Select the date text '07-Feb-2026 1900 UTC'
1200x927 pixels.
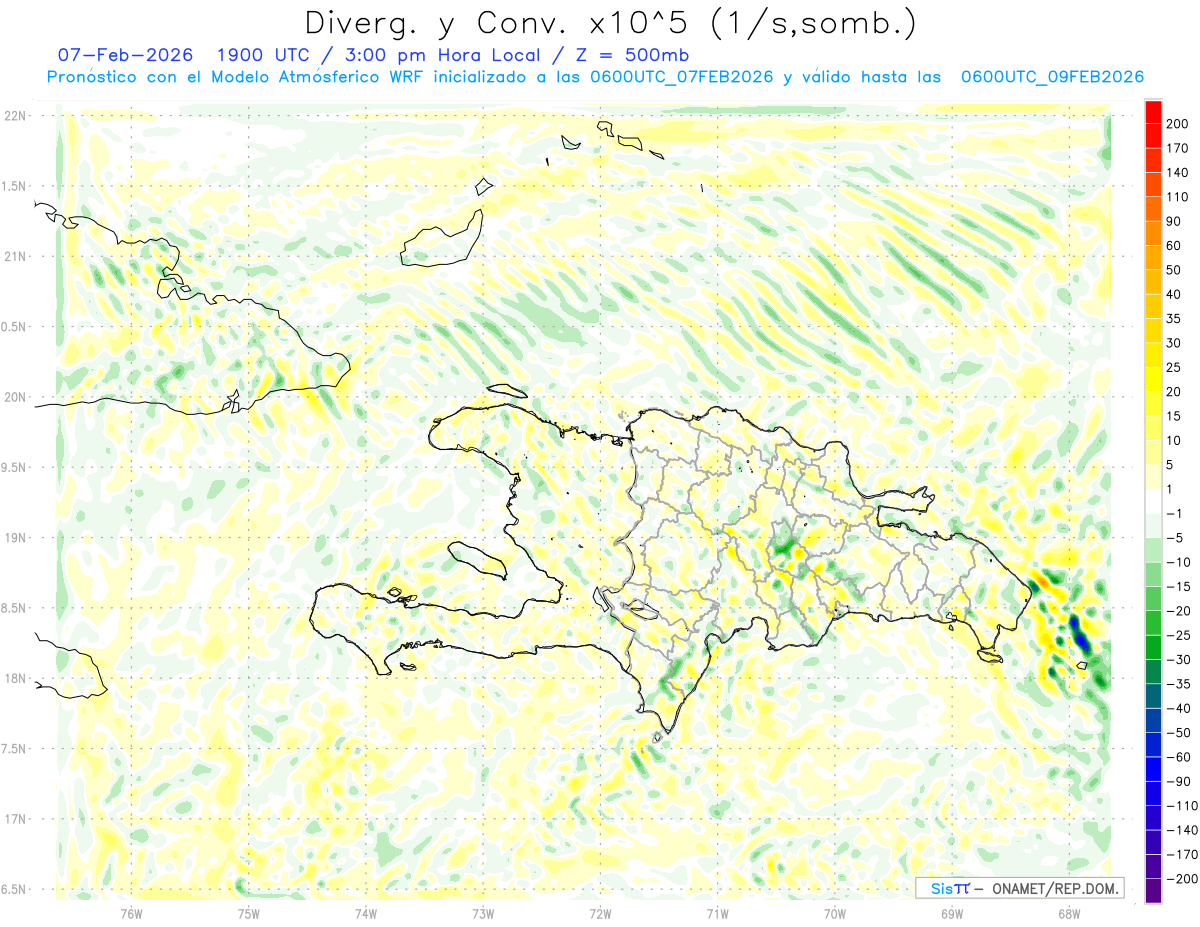181,55
